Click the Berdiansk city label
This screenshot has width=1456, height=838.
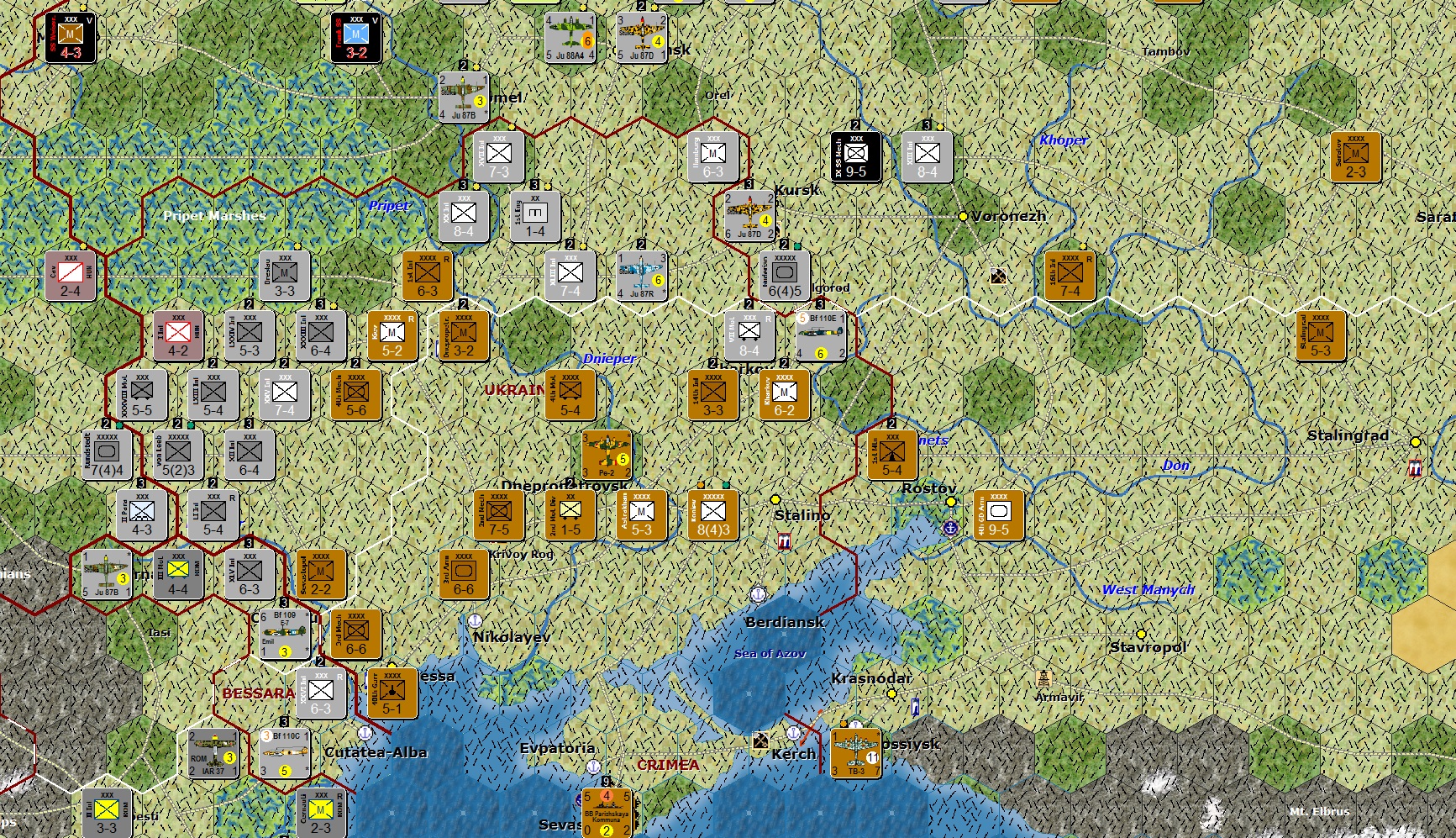pyautogui.click(x=785, y=622)
